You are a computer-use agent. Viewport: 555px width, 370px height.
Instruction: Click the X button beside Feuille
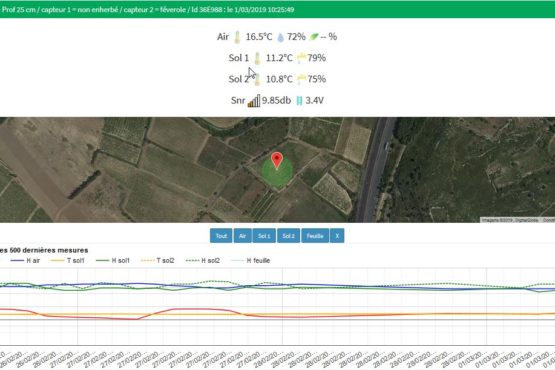337,236
